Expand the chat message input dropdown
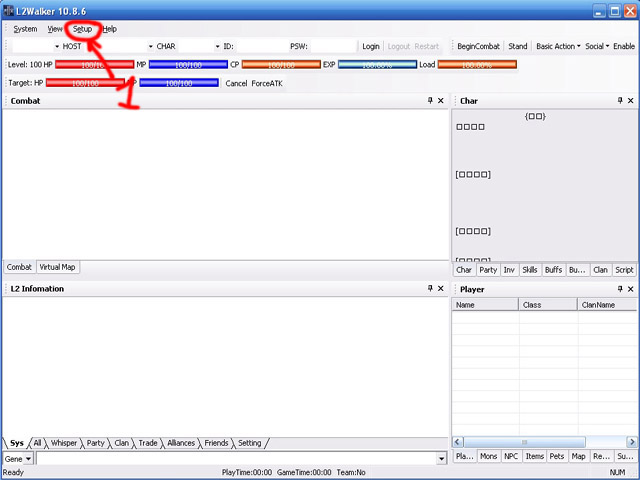This screenshot has height=480, width=640. pos(441,459)
